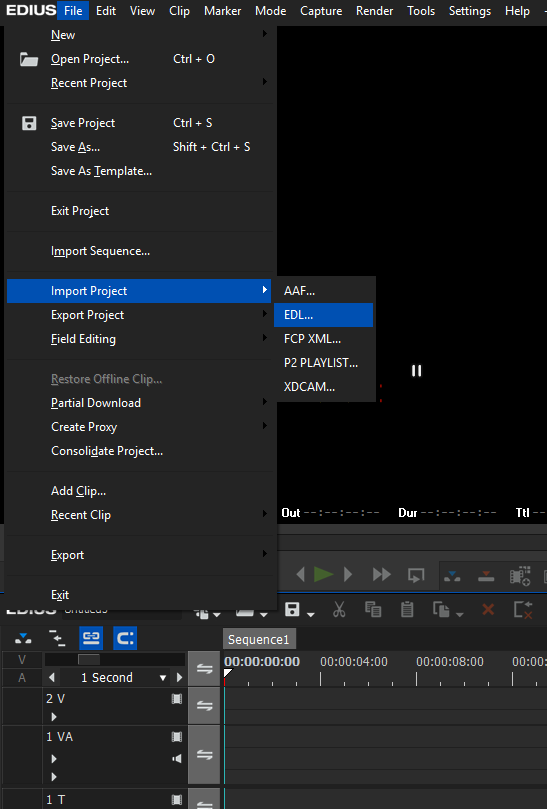Click the red Delete X icon
The image size is (547, 809).
488,610
